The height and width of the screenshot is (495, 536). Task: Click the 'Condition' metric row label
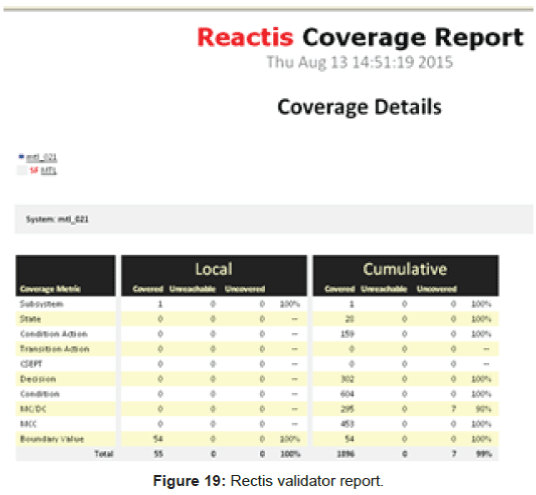click(40, 394)
